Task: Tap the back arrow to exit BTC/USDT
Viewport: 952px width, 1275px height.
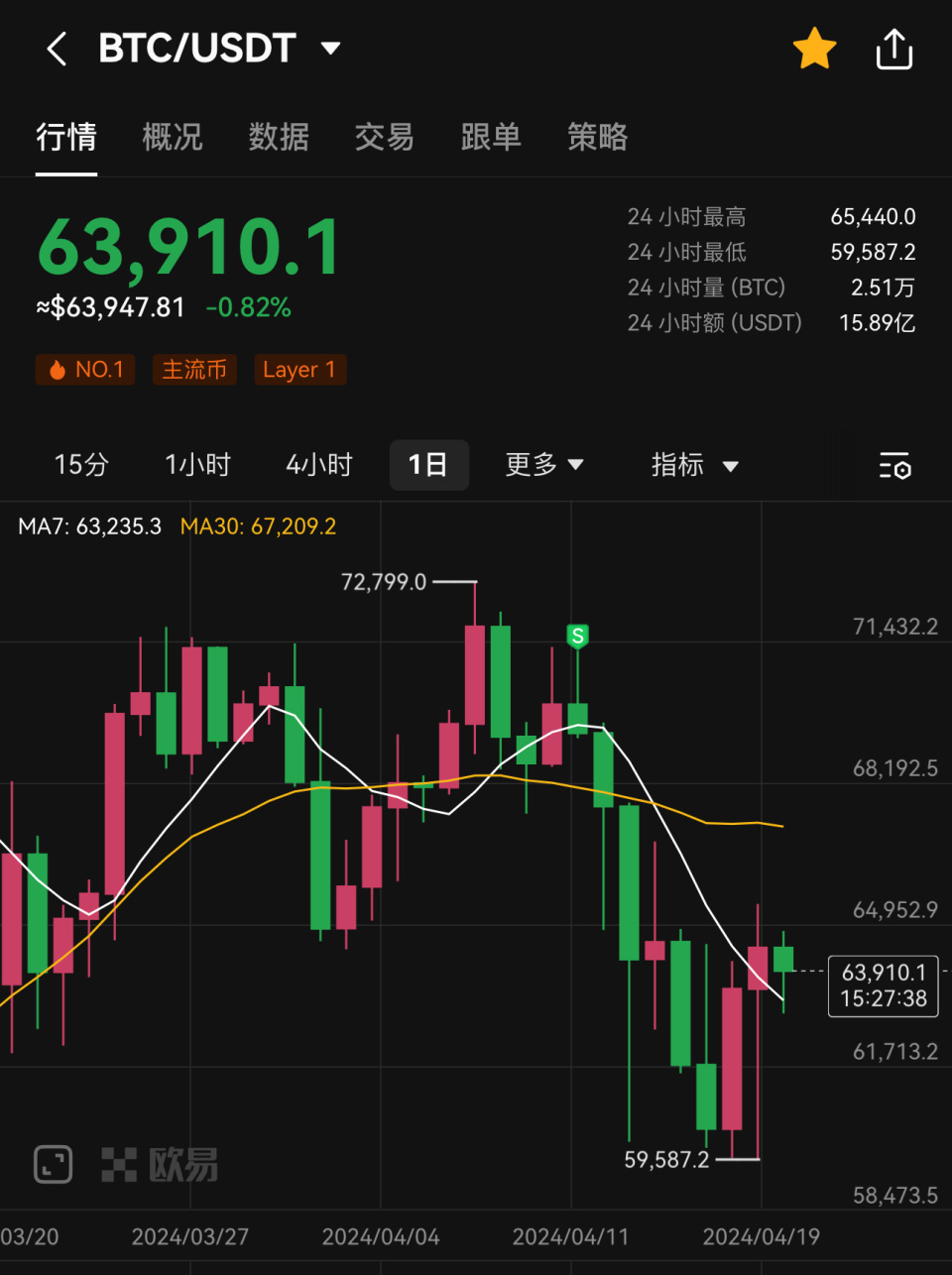Action: click(x=56, y=48)
